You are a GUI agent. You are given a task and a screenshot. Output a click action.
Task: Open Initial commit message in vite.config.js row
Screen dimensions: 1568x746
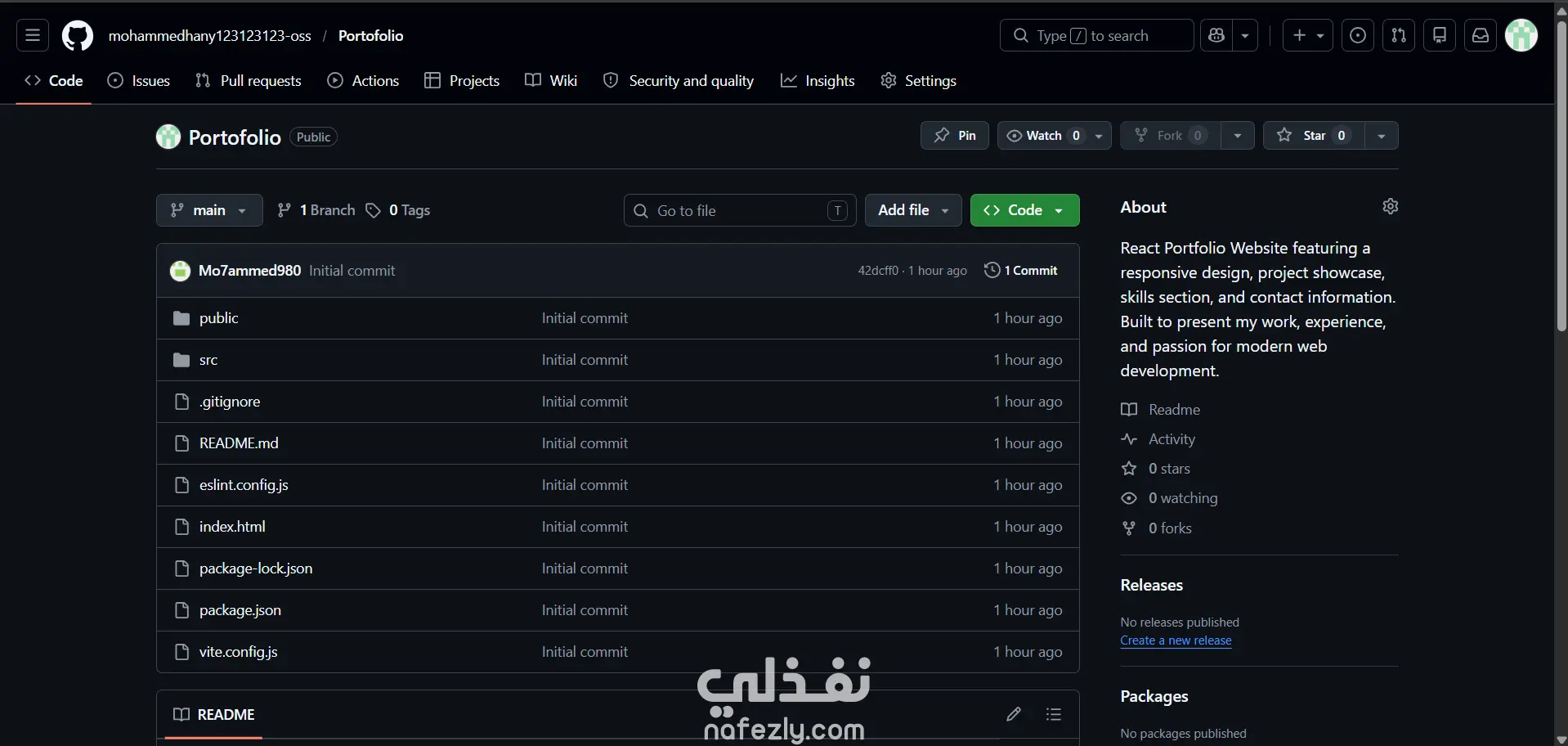[x=585, y=652]
